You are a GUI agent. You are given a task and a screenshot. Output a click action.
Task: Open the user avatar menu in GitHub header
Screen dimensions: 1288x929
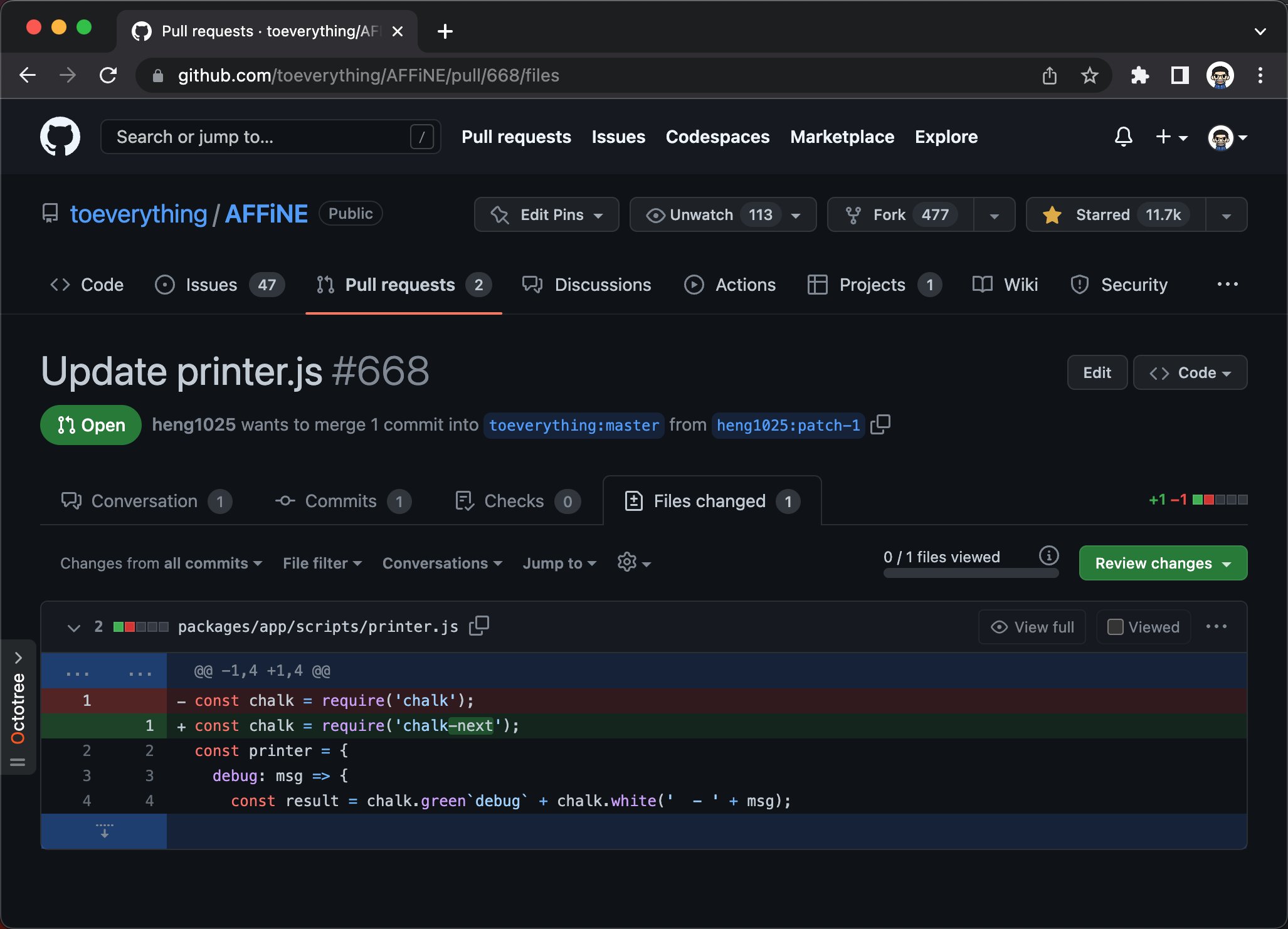(1227, 137)
